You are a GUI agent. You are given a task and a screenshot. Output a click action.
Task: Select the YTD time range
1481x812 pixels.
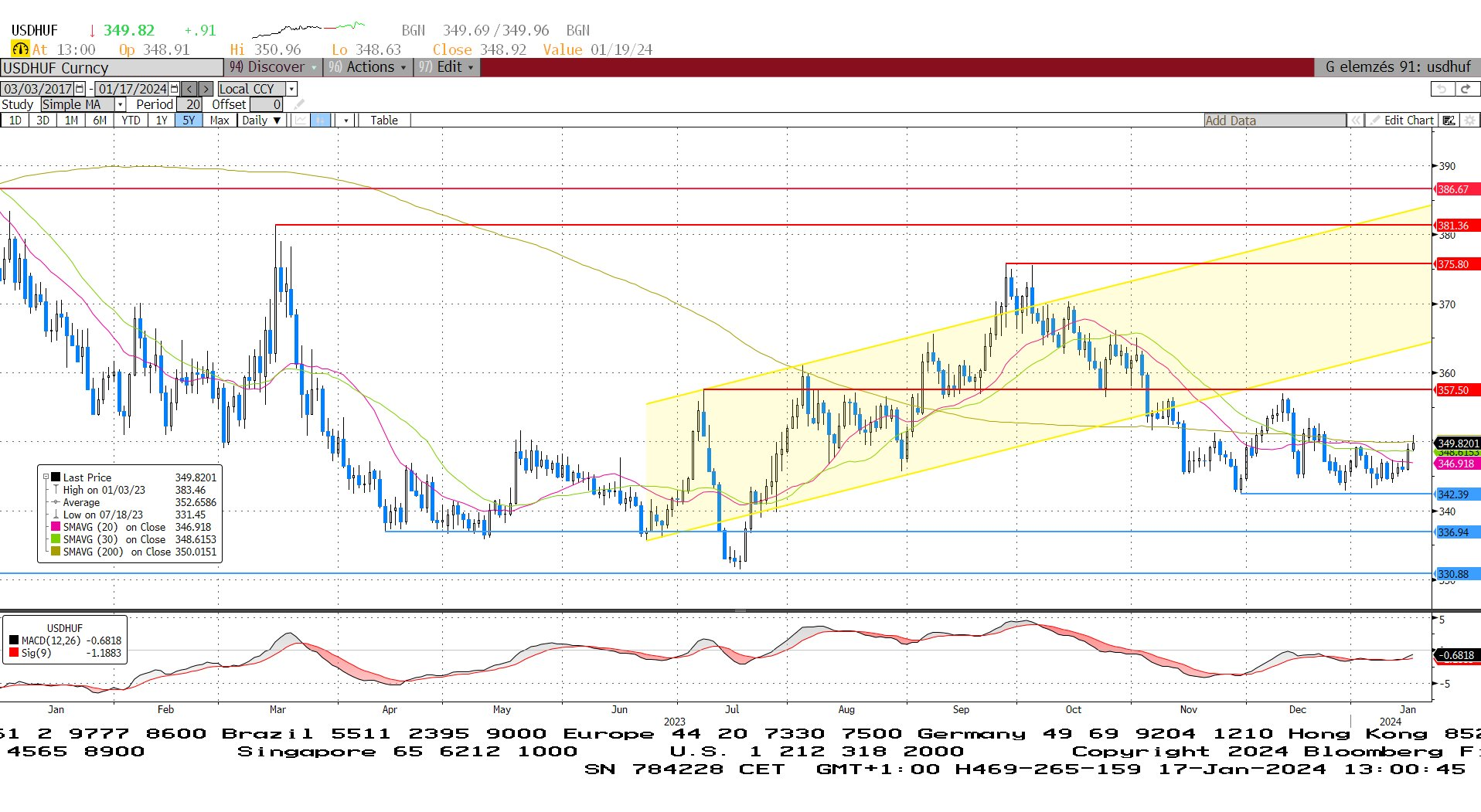pyautogui.click(x=131, y=121)
